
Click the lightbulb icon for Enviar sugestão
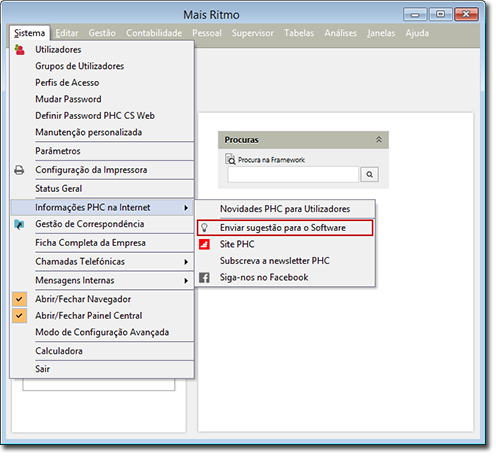pyautogui.click(x=204, y=228)
